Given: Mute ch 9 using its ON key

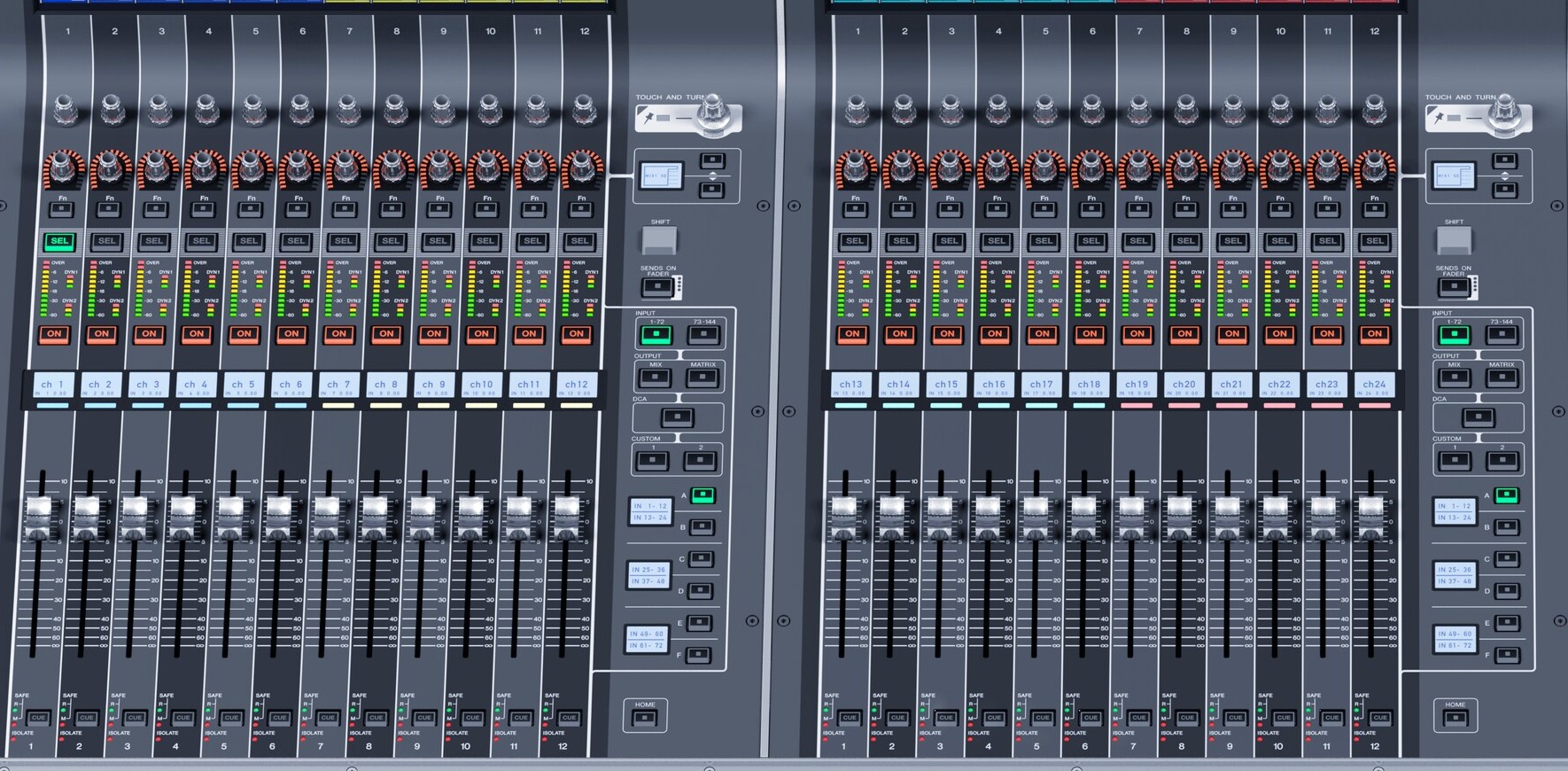Looking at the screenshot, I should [x=434, y=334].
